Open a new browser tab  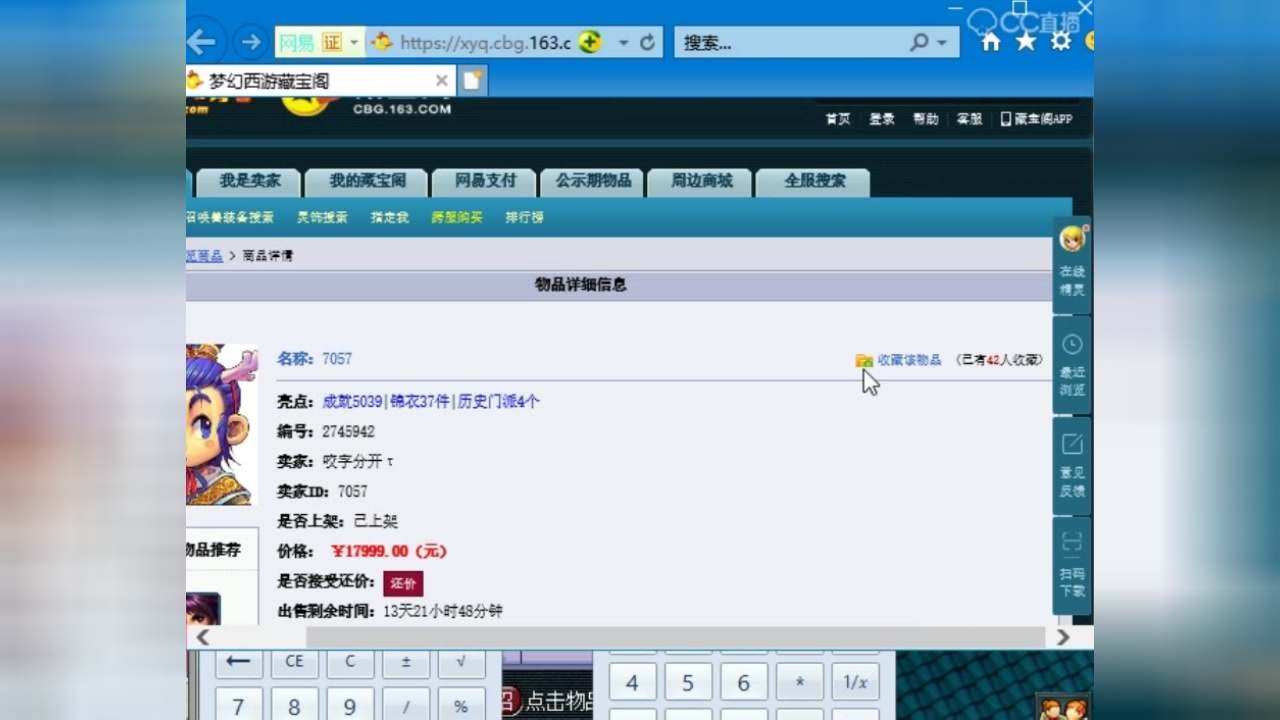(472, 80)
